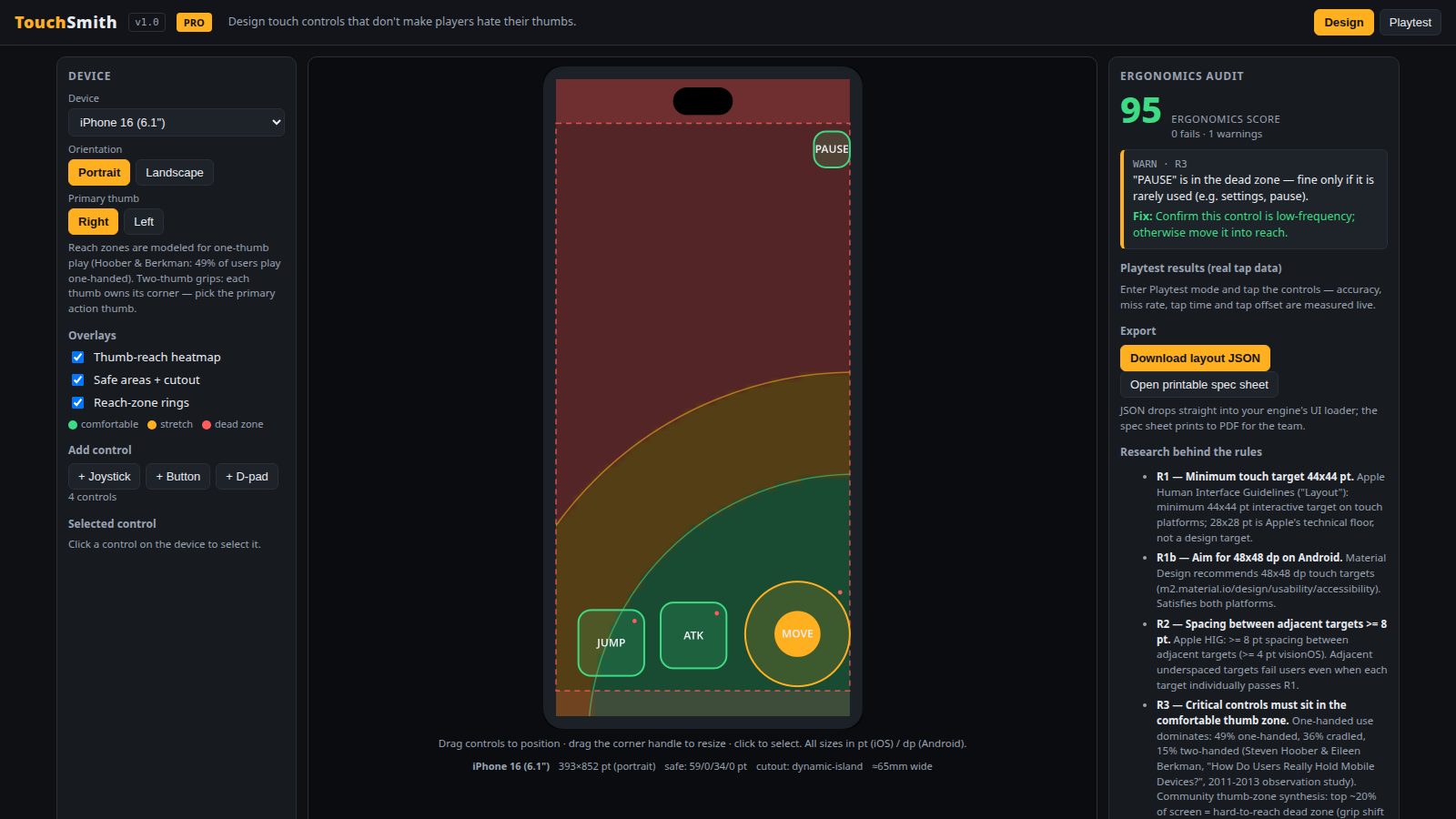
Task: Click the PRO badge in the header
Action: coord(194,22)
